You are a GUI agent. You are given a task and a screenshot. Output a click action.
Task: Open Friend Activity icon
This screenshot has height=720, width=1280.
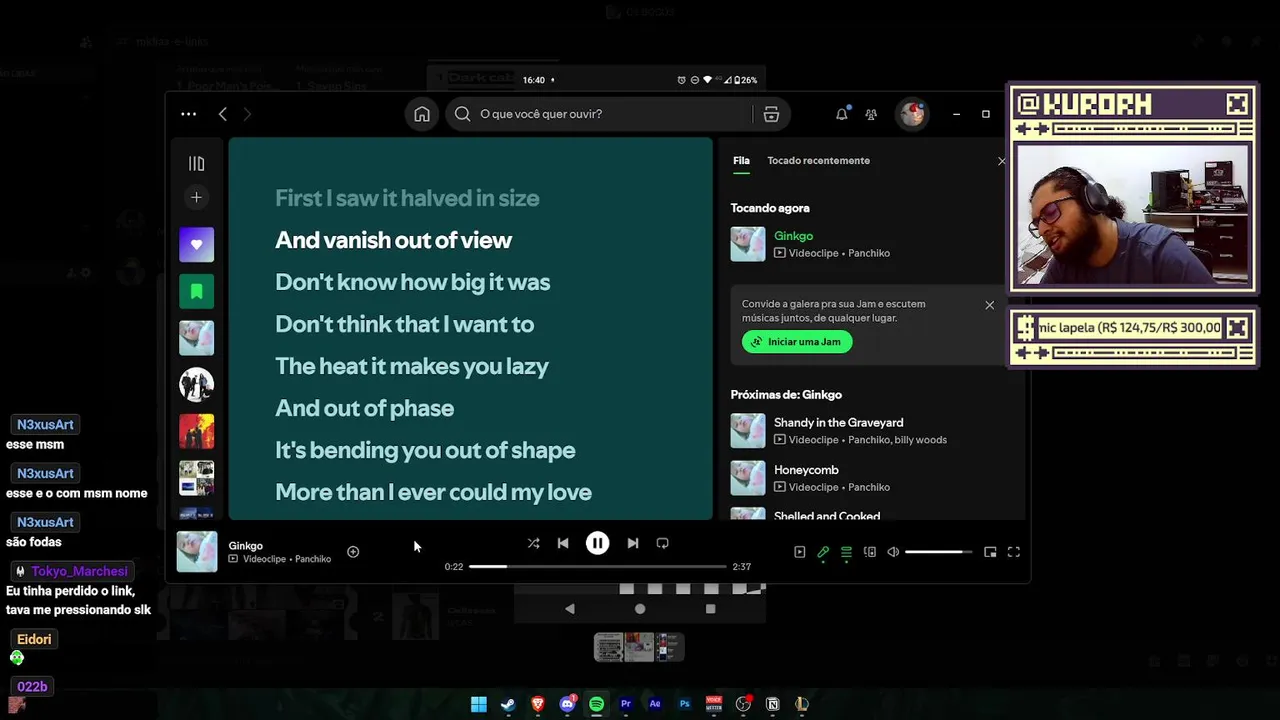pos(871,114)
